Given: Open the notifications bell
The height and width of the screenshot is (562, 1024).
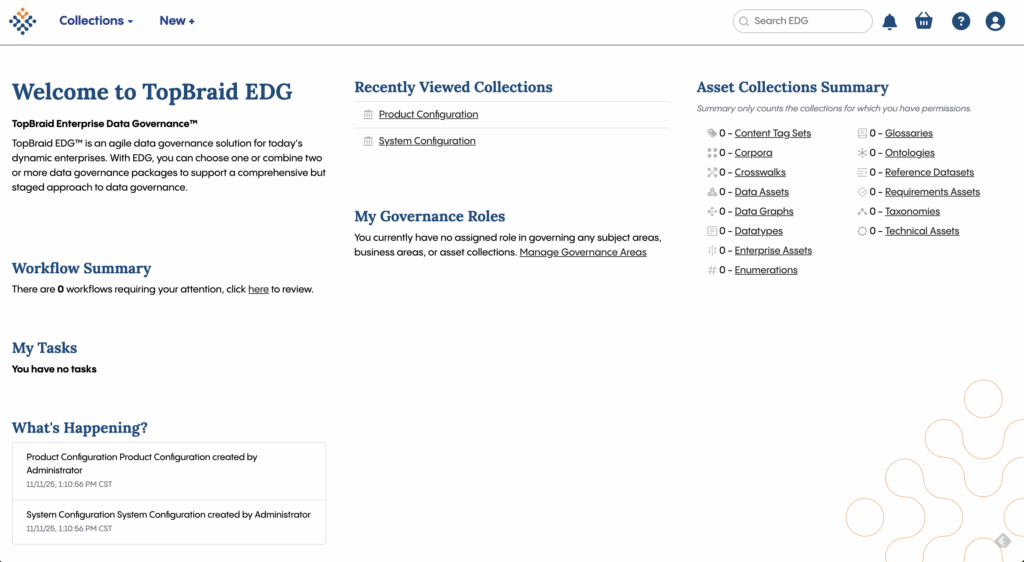Looking at the screenshot, I should 890,21.
